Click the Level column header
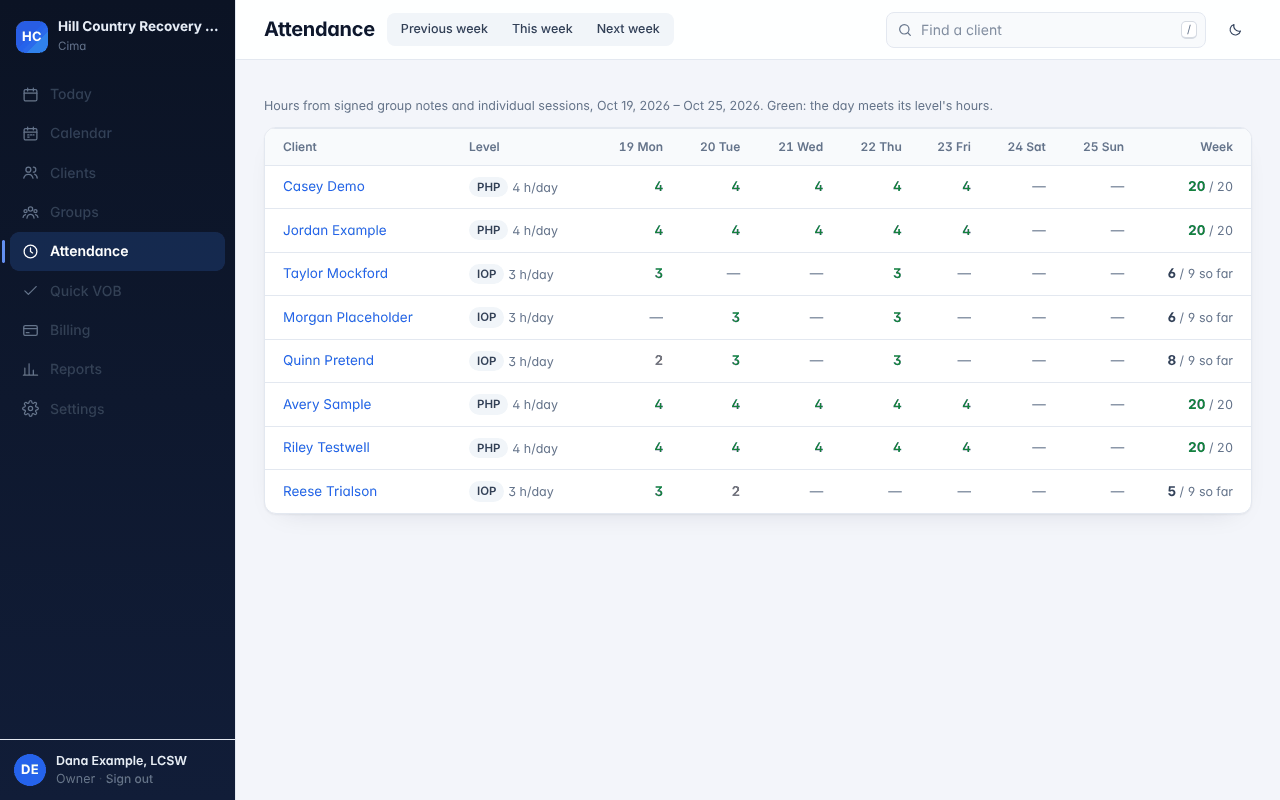Image resolution: width=1280 pixels, height=800 pixels. coord(484,147)
